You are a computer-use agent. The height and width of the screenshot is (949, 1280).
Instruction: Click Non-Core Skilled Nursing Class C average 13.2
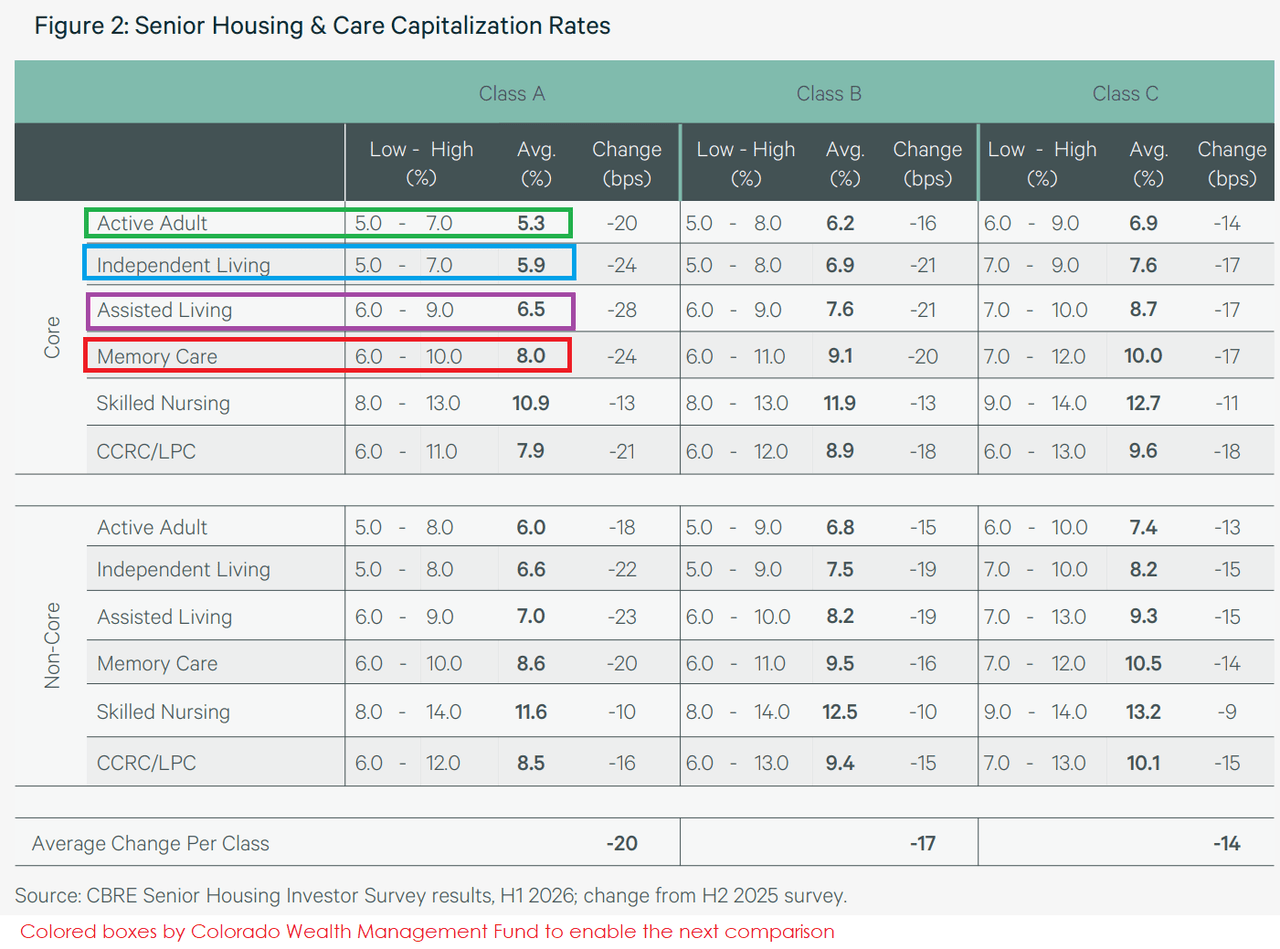[x=1145, y=712]
